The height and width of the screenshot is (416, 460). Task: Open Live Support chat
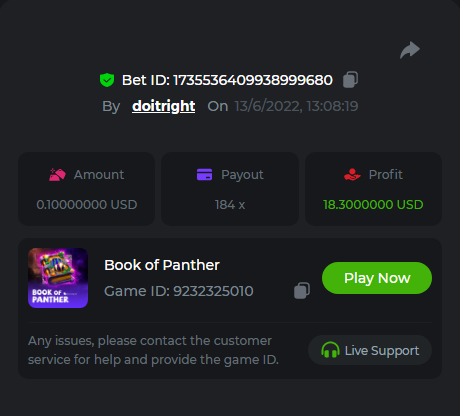pyautogui.click(x=370, y=350)
